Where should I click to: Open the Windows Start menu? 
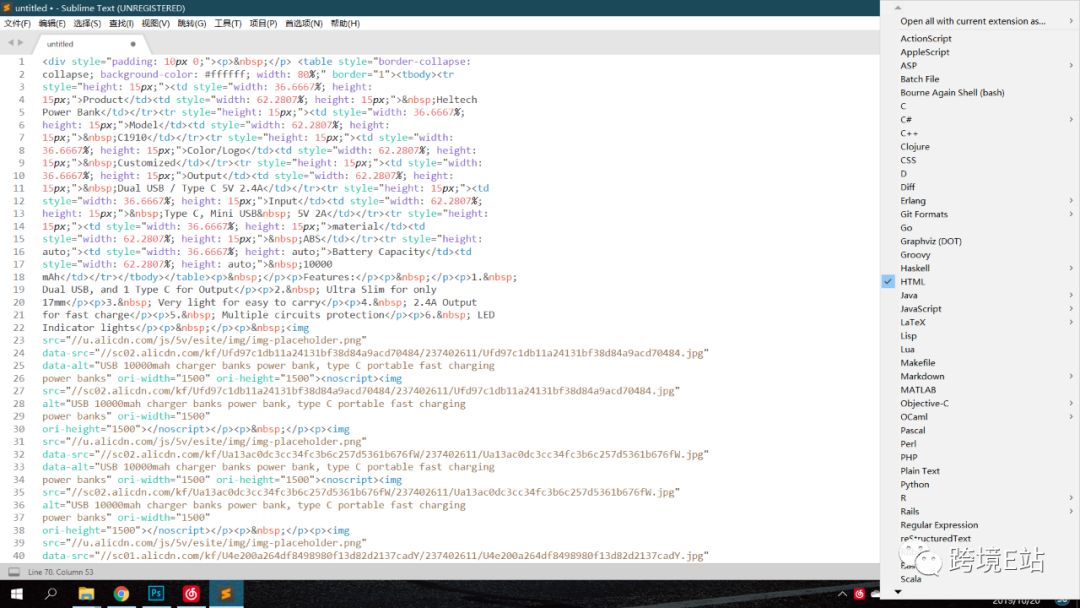17,594
